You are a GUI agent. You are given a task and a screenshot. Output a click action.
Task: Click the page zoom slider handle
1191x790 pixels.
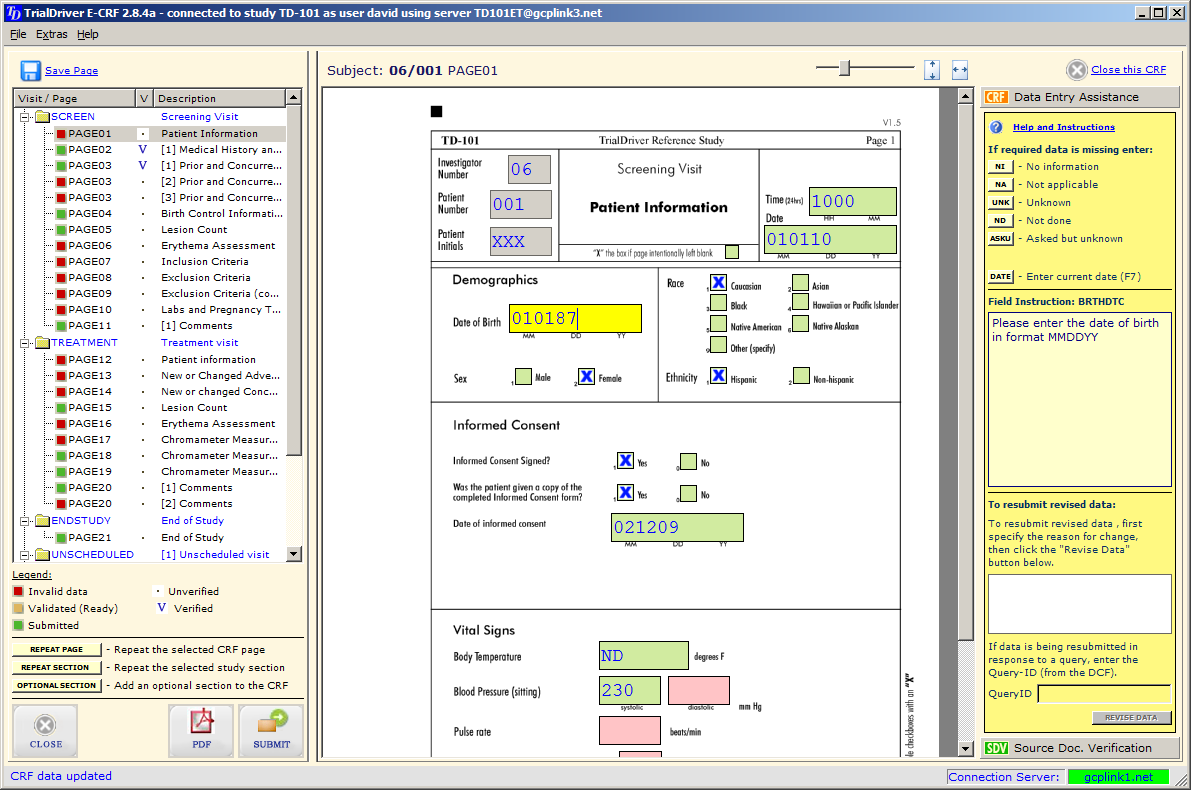click(845, 68)
